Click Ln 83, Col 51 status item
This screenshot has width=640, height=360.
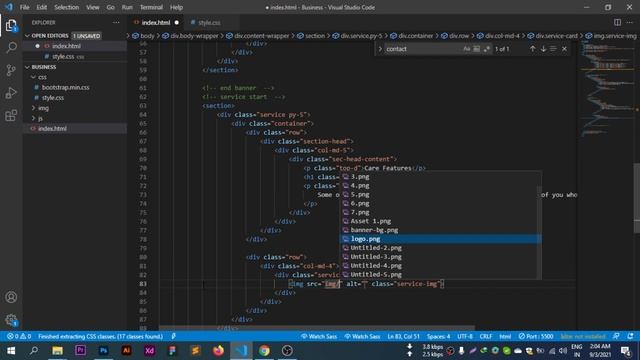pyautogui.click(x=403, y=337)
